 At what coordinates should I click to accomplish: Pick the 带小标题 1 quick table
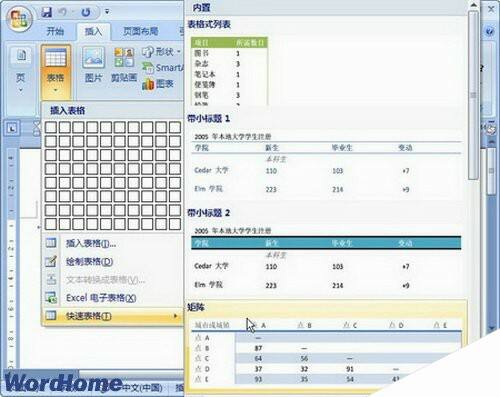pos(327,164)
